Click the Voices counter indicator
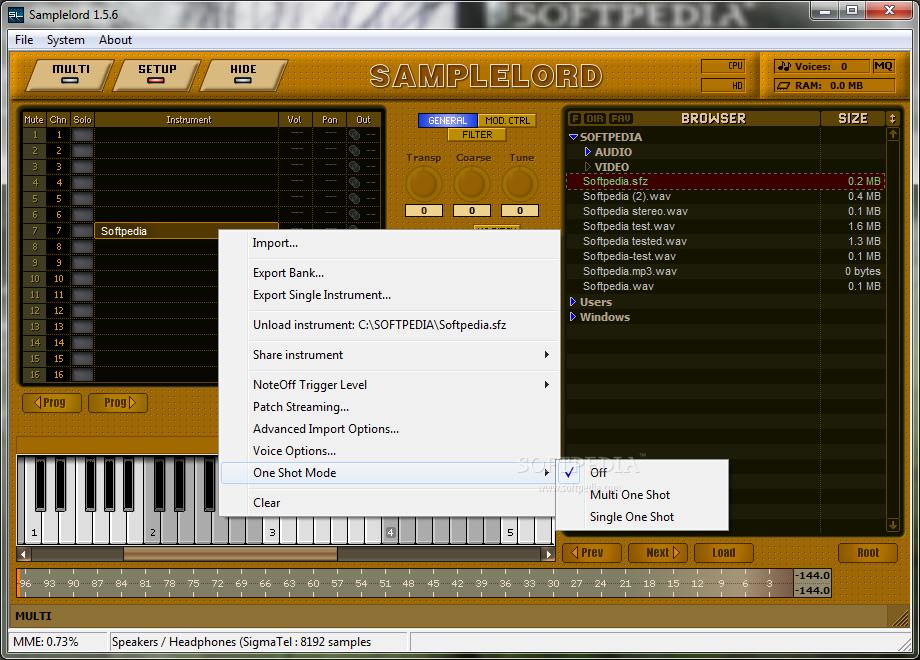Viewport: 920px width, 660px height. 821,66
